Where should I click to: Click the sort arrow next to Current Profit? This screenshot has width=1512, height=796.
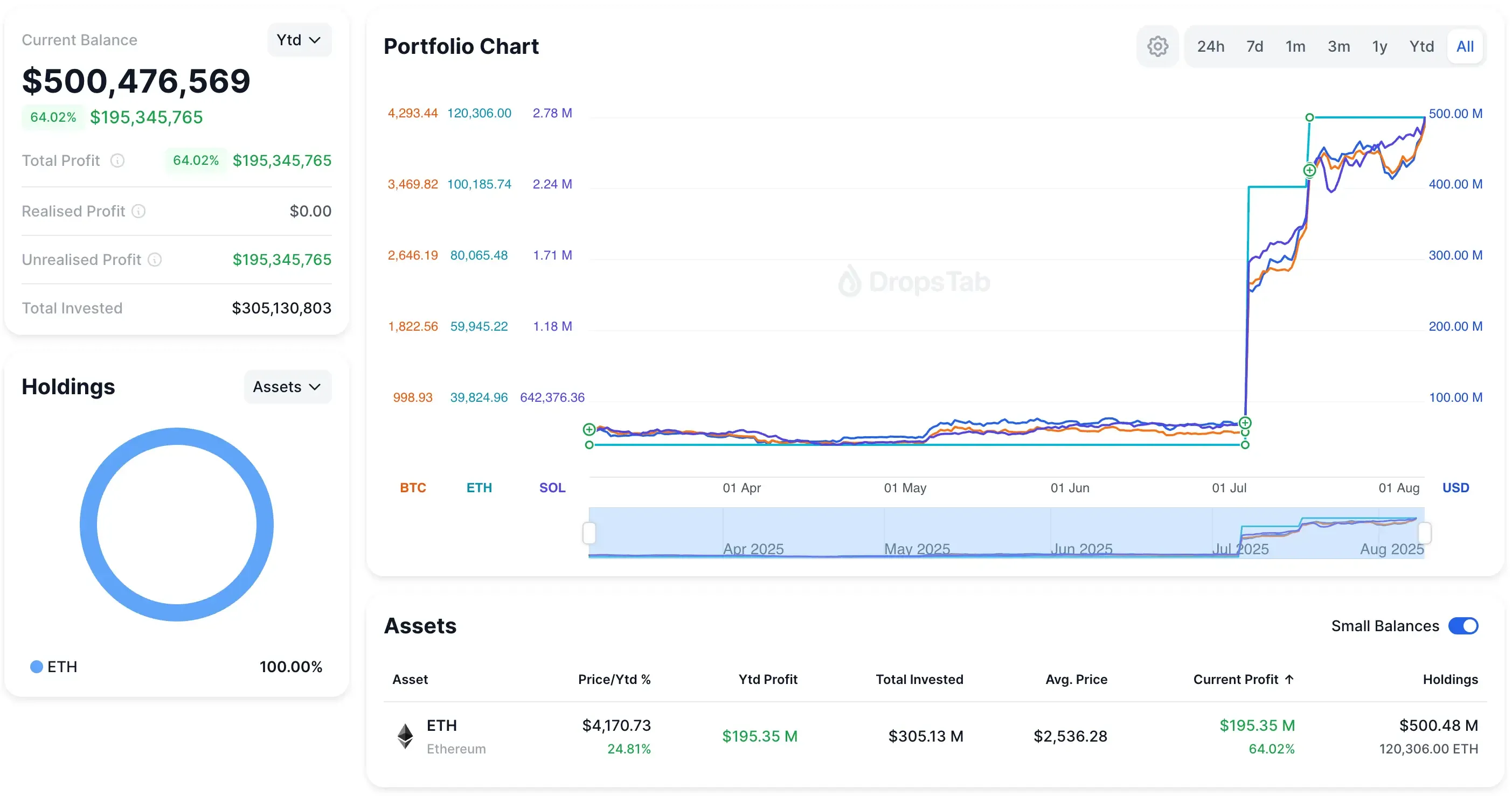point(1289,679)
